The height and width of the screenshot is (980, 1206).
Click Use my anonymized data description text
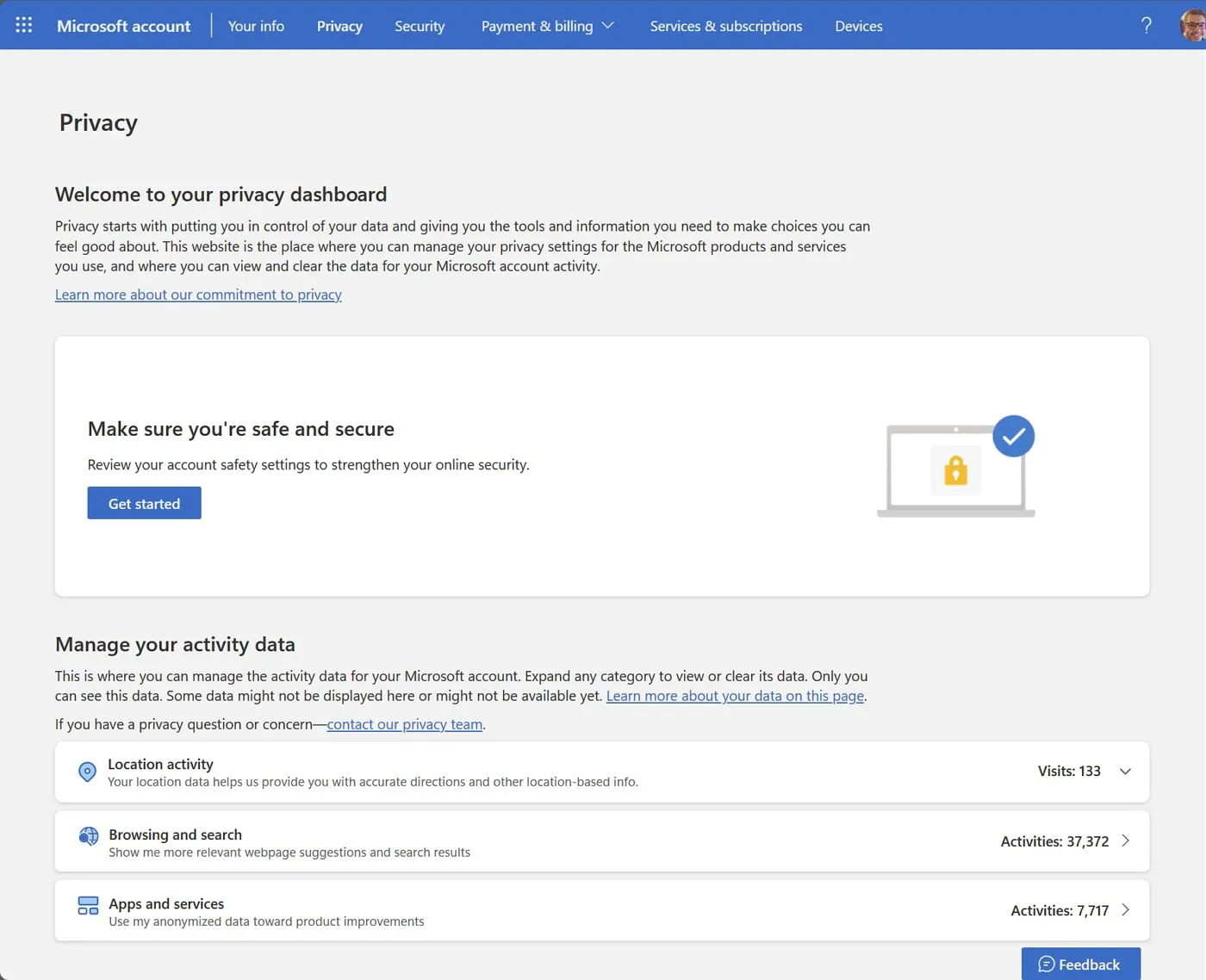(x=266, y=921)
